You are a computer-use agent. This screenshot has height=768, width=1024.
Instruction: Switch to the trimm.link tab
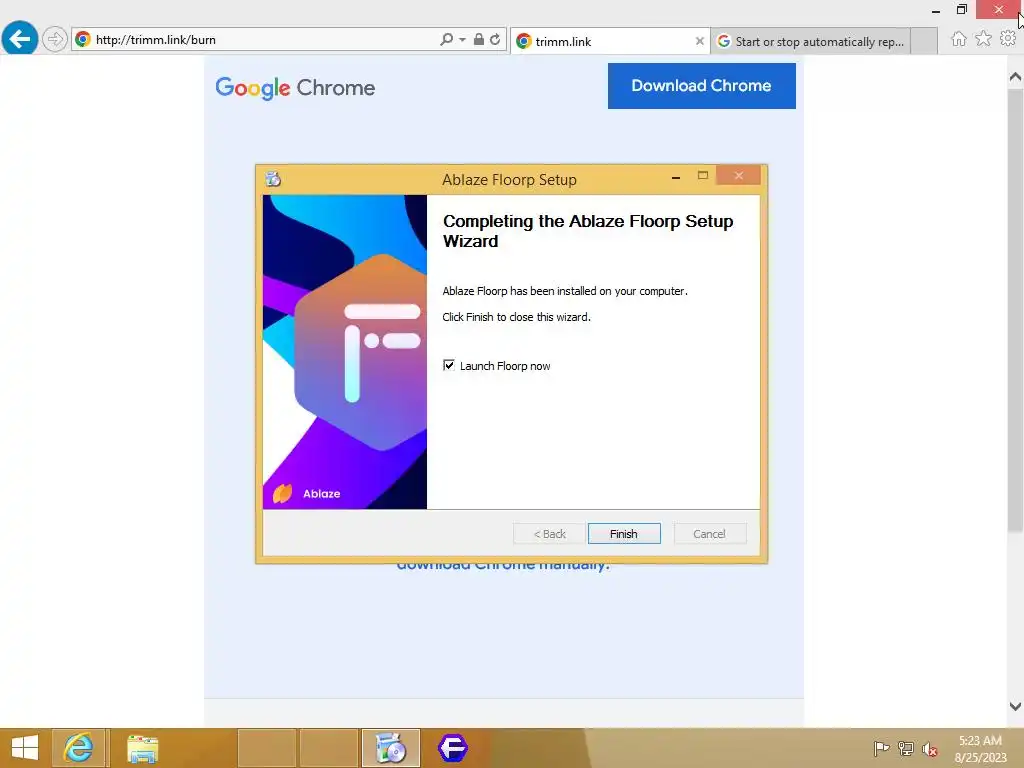click(x=609, y=41)
